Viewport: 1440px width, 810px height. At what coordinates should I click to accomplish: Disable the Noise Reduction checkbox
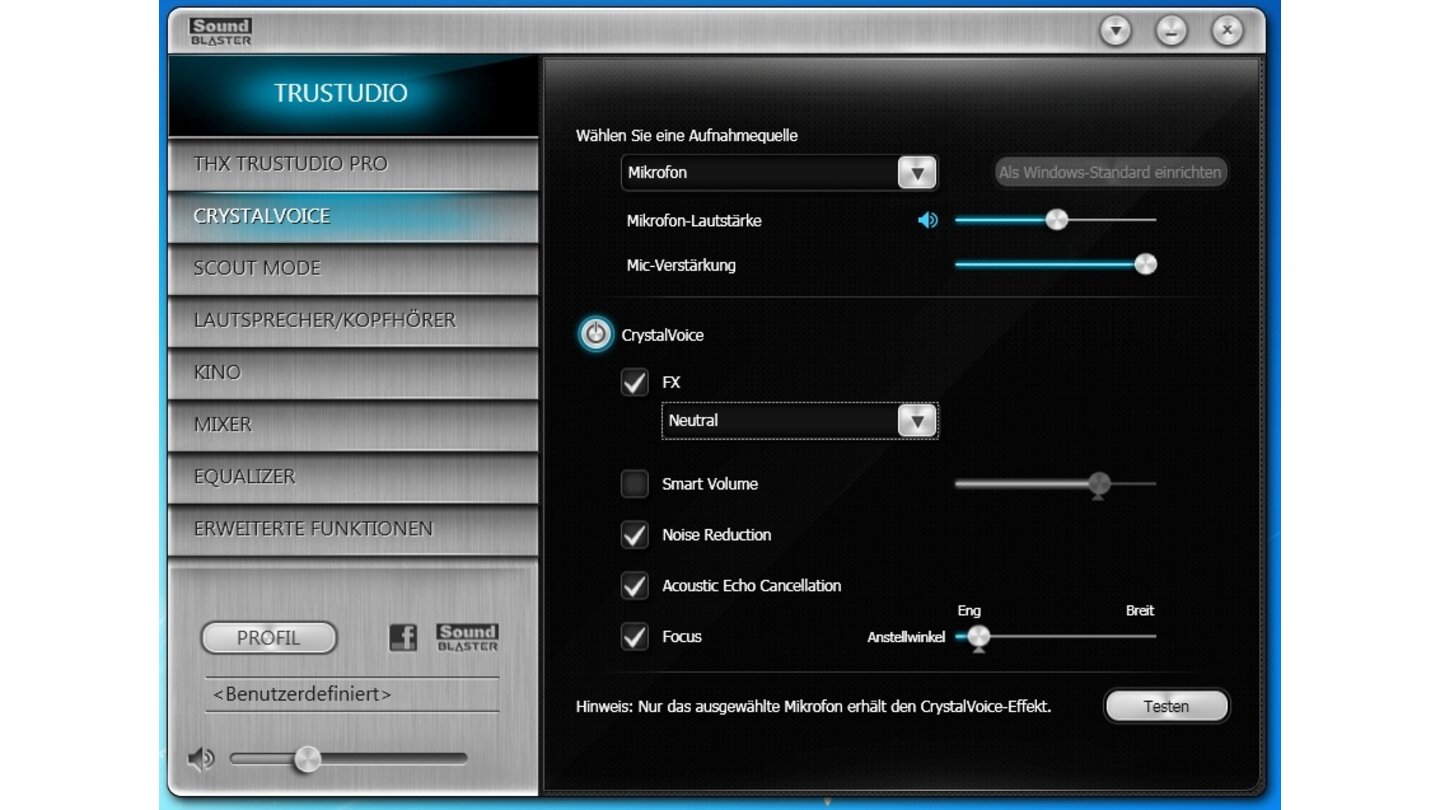click(x=635, y=535)
